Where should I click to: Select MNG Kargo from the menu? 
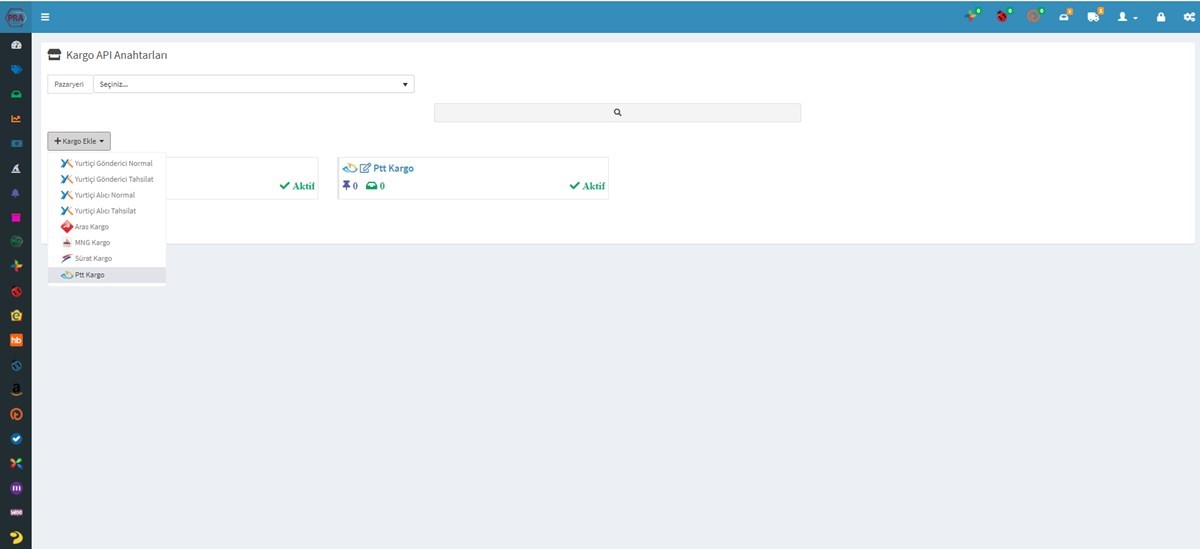point(107,243)
